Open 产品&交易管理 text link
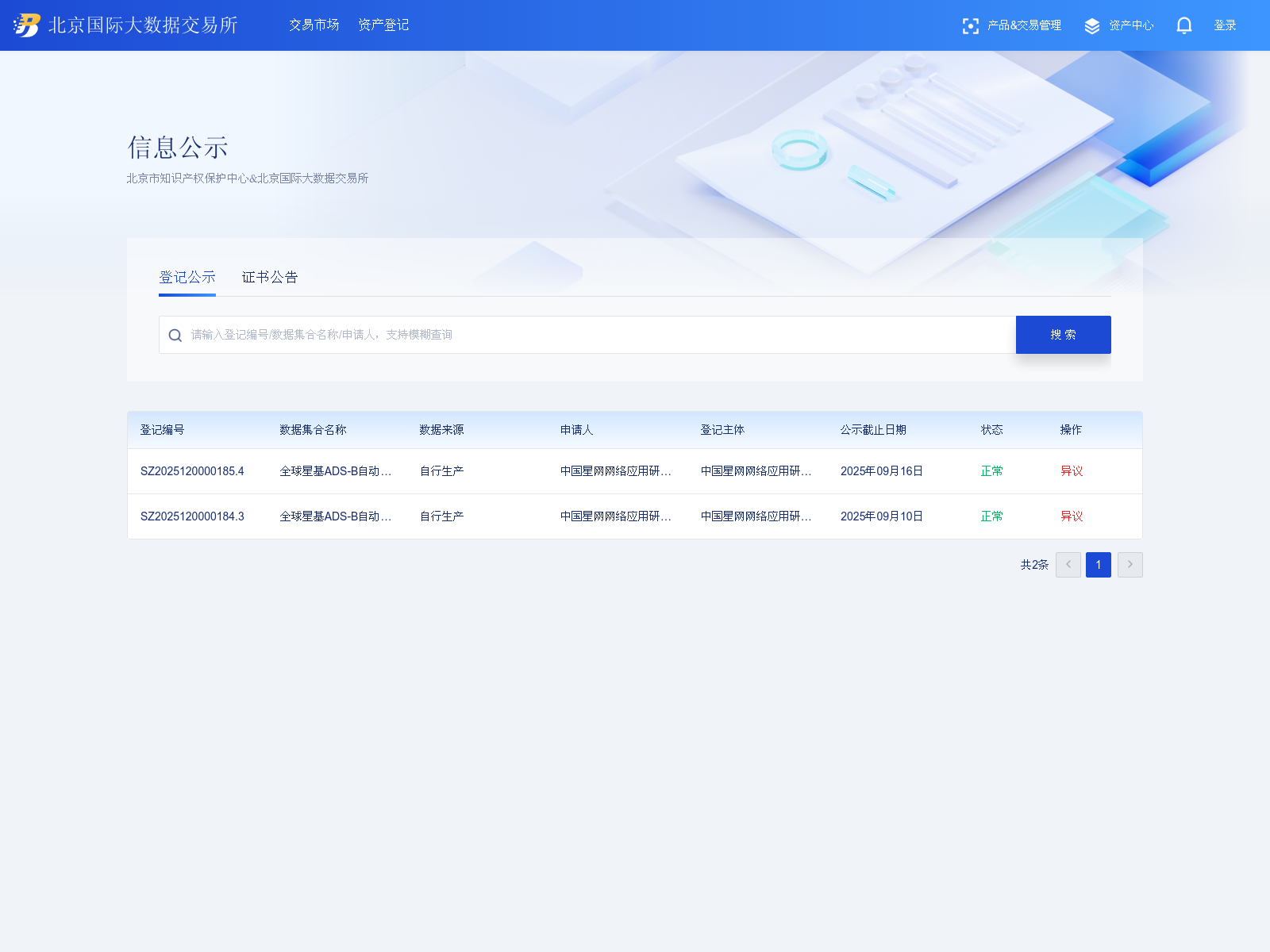1270x952 pixels. (1024, 25)
